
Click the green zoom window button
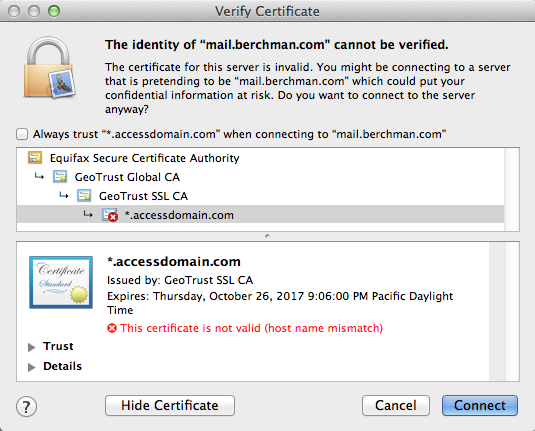tap(54, 11)
